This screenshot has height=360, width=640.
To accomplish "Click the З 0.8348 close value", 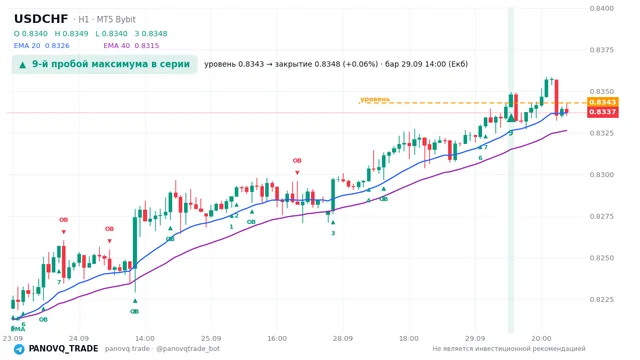I will (151, 33).
